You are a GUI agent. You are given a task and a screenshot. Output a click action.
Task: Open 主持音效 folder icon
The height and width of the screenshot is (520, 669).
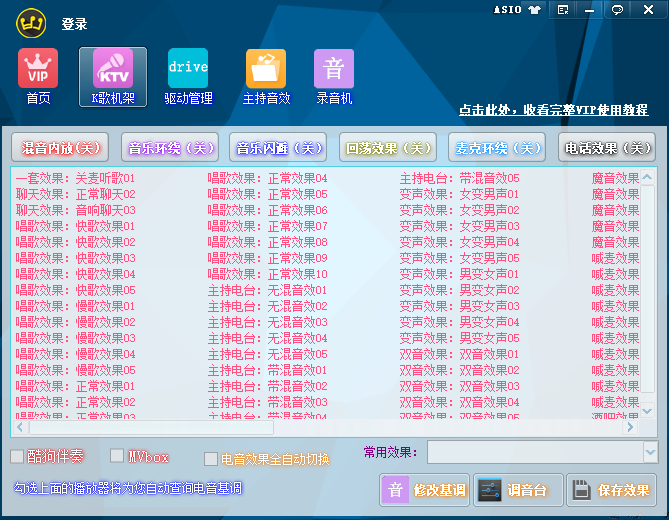pyautogui.click(x=266, y=69)
